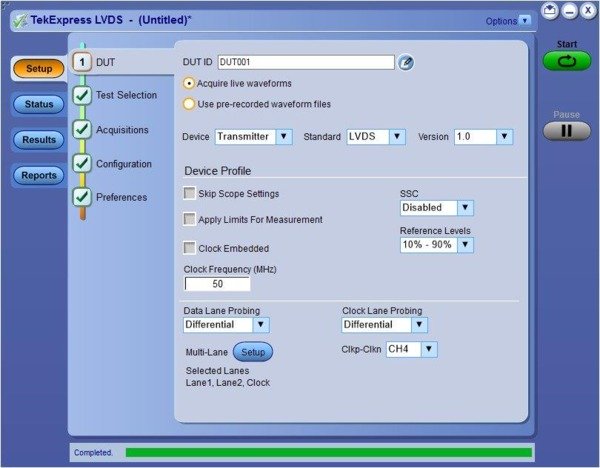Click the Selected Lanes list text
The width and height of the screenshot is (600, 468).
(x=228, y=383)
